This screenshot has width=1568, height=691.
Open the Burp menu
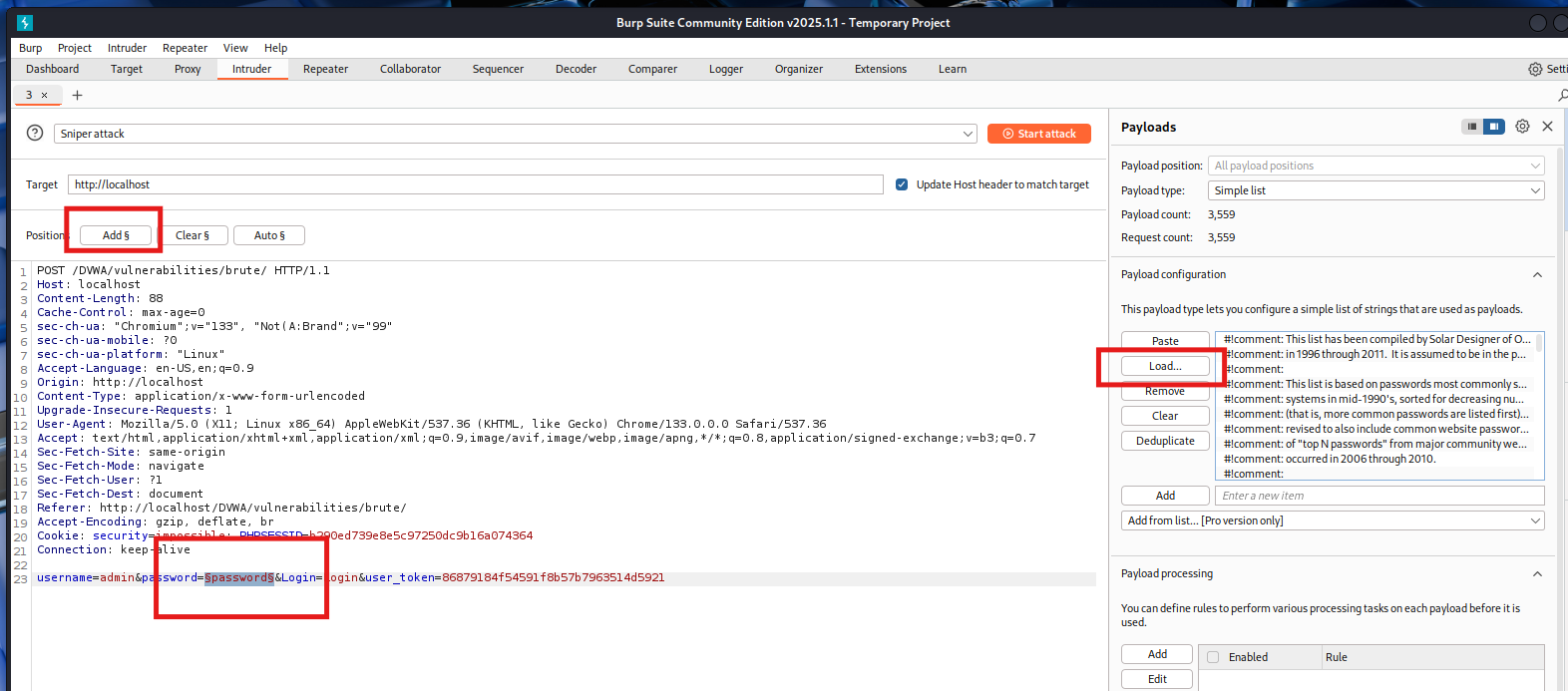tap(31, 48)
